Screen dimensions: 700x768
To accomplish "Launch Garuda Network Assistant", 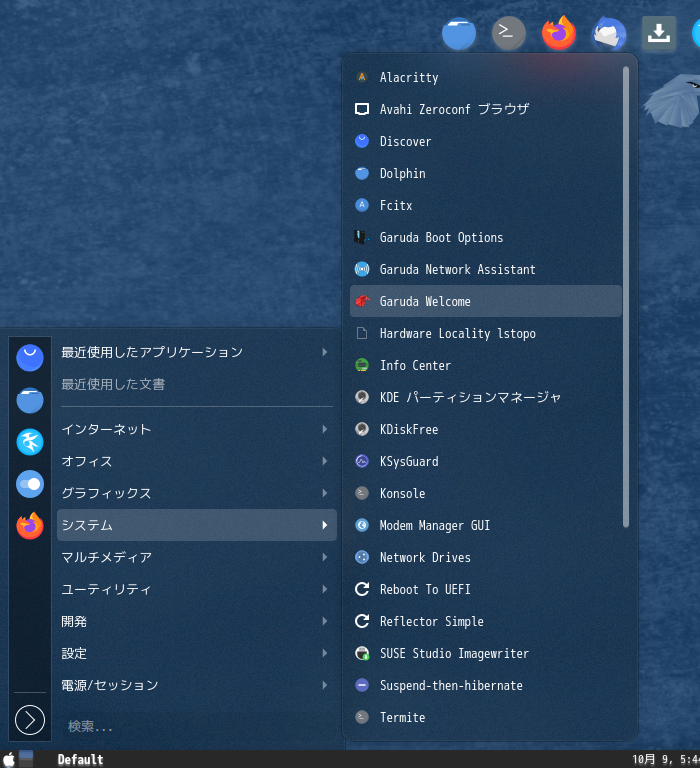I will point(485,269).
